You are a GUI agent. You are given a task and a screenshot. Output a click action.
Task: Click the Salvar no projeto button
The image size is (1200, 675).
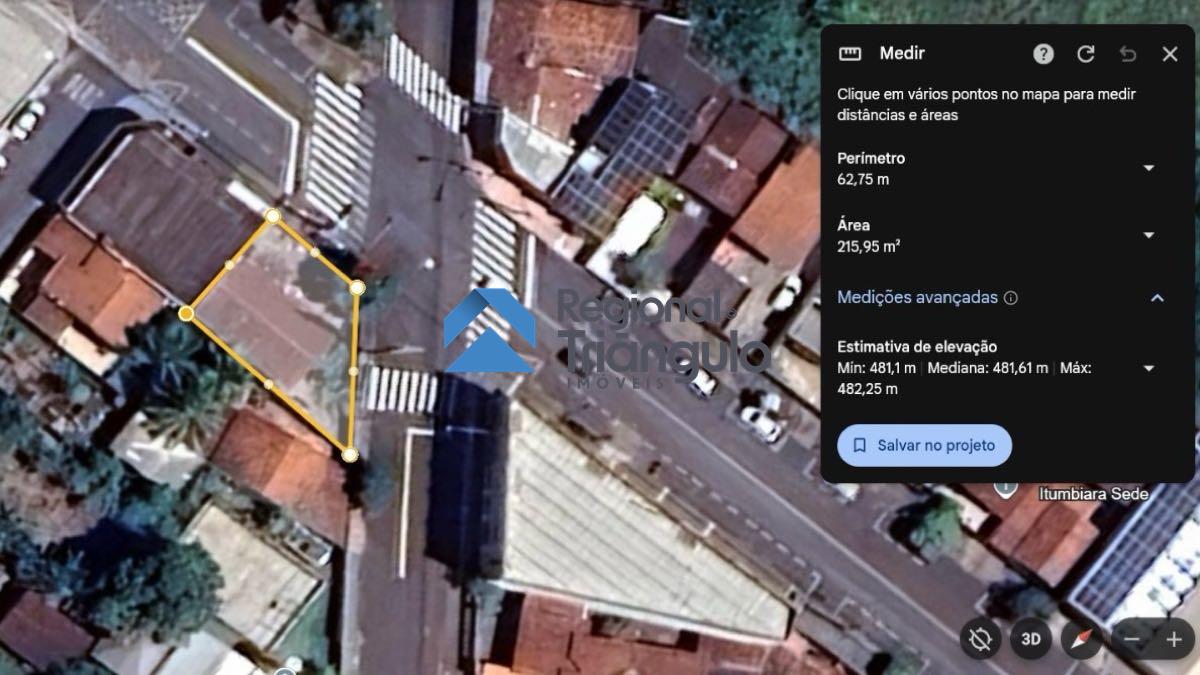point(924,445)
